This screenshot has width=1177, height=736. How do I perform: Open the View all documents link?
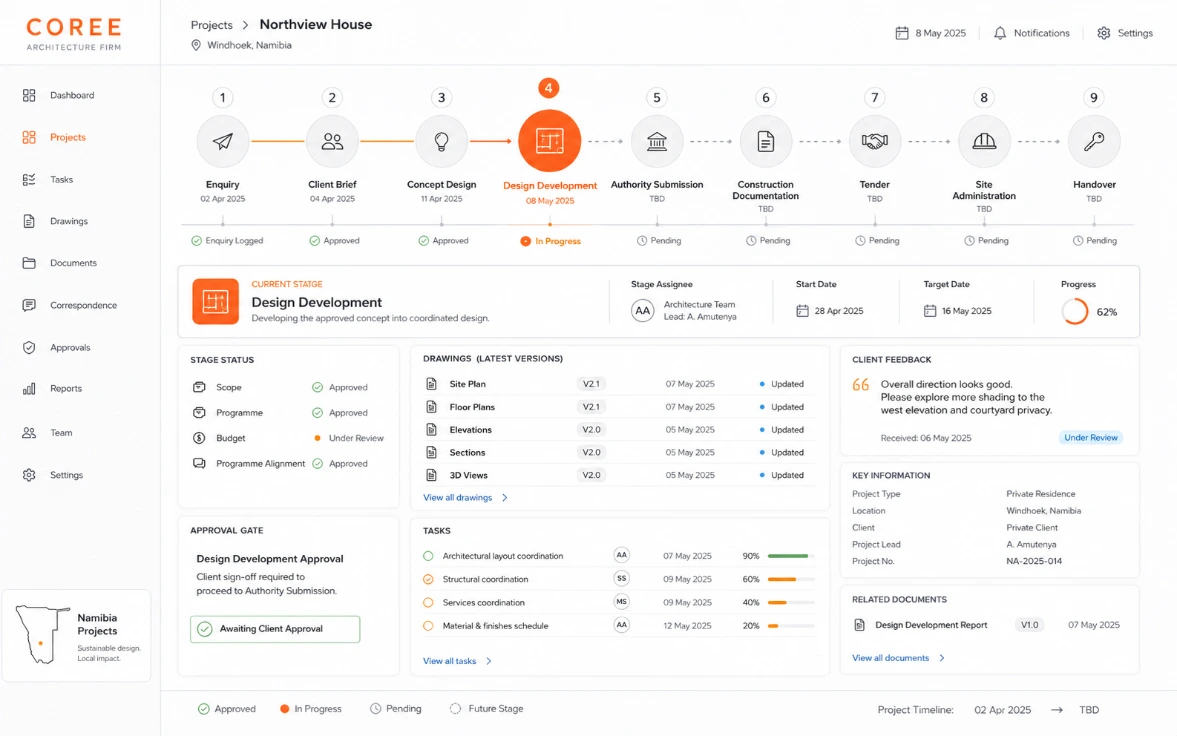click(x=890, y=658)
